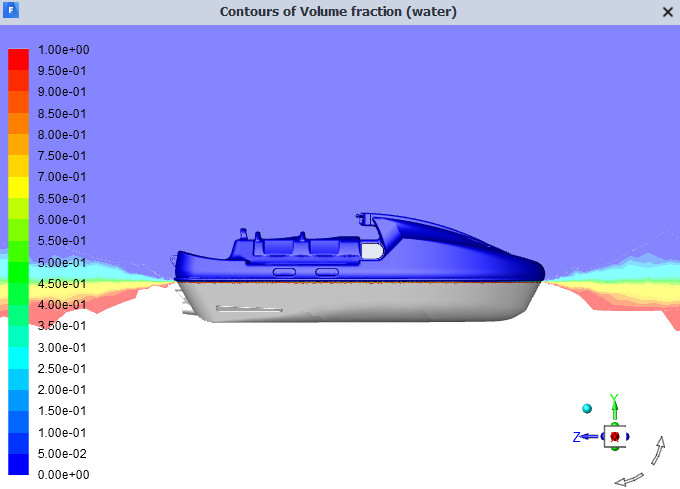Click the legend value 6.00e-01
Screen dimensions: 680x489
click(x=62, y=220)
